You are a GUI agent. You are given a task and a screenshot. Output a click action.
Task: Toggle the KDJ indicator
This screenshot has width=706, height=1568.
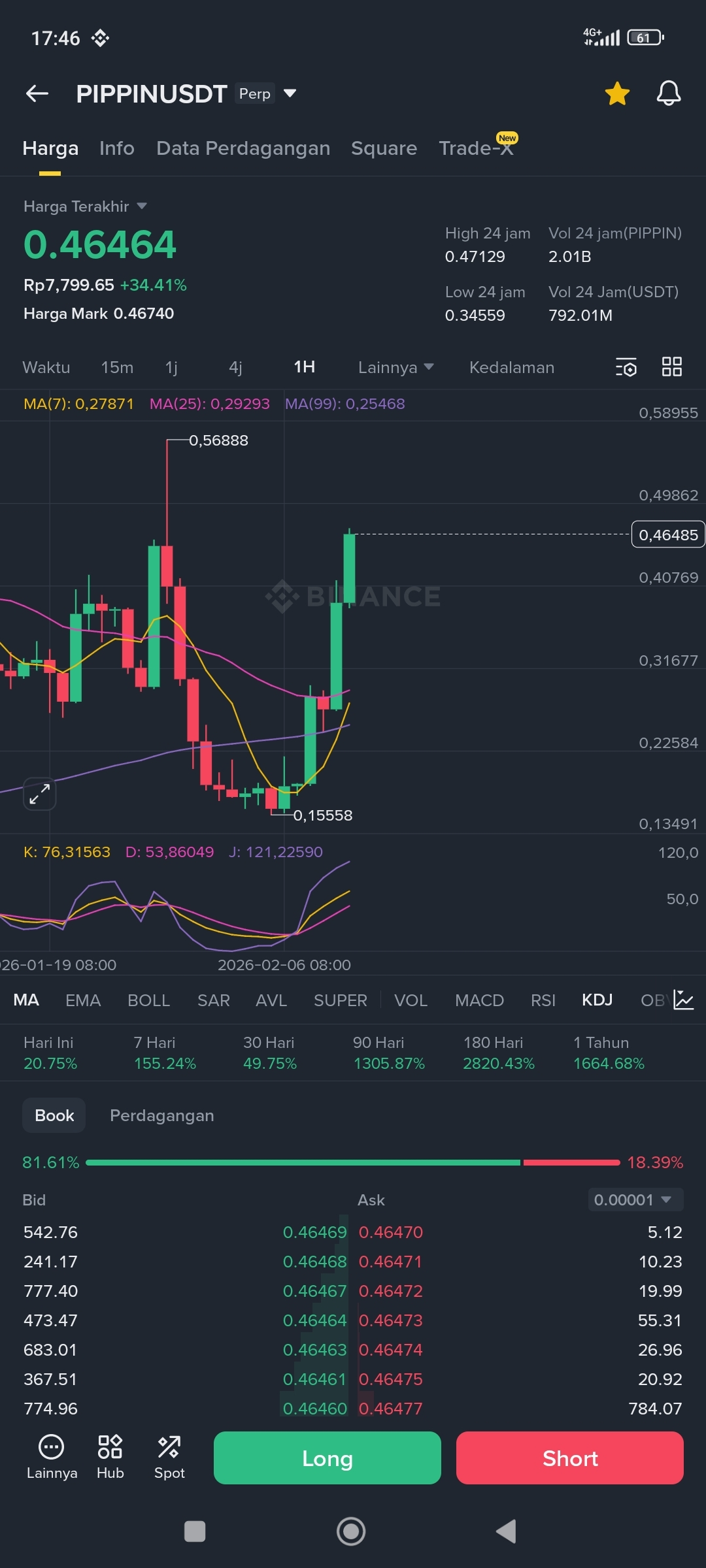[597, 1000]
